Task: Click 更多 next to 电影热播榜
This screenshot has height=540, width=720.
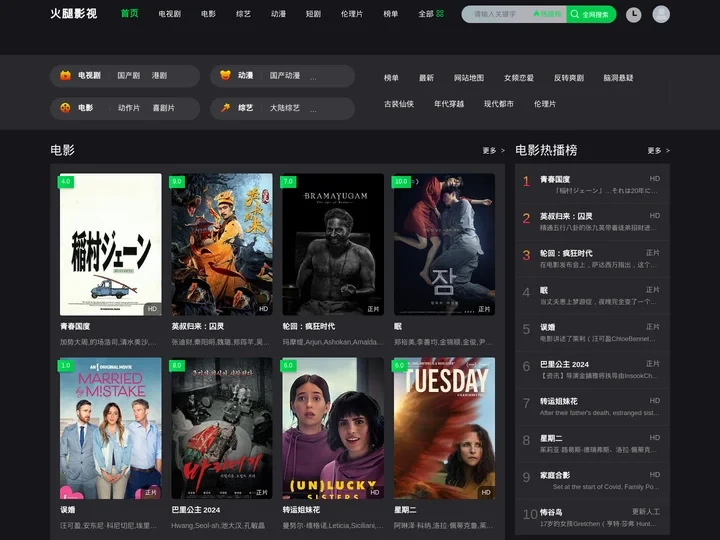Action: pyautogui.click(x=658, y=150)
